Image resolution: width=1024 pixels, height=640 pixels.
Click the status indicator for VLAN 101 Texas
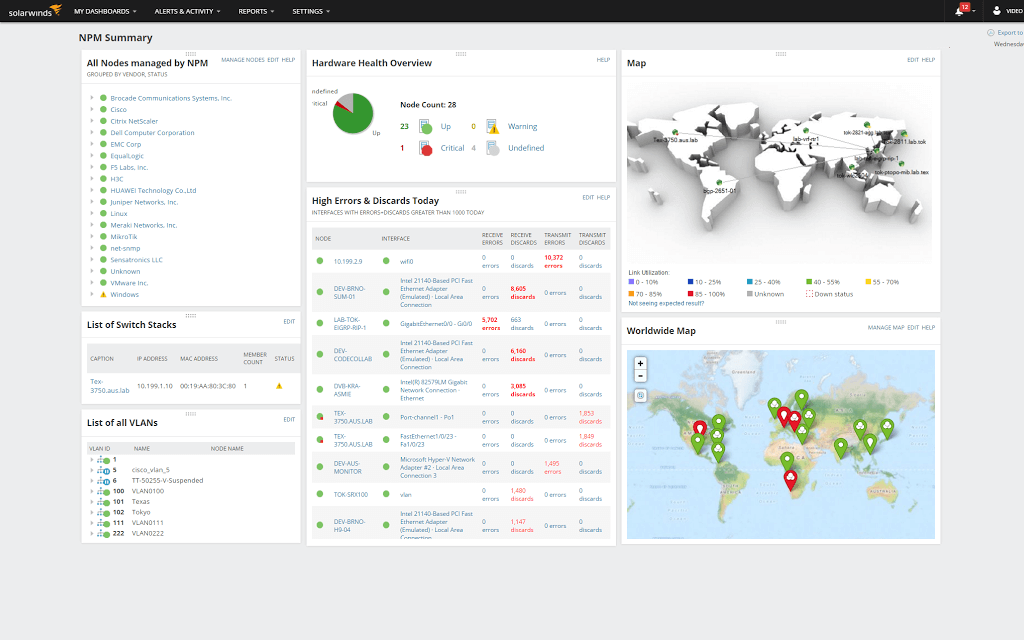106,500
